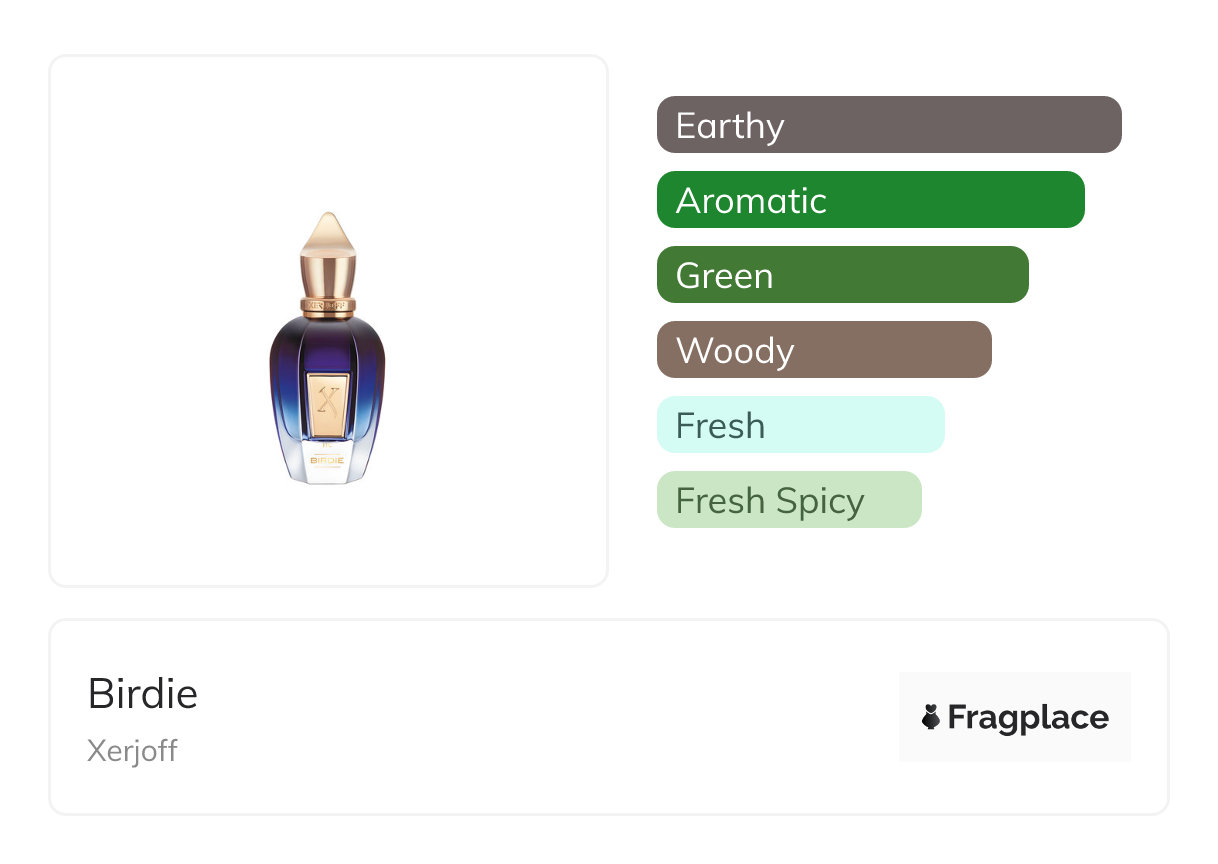This screenshot has height=864, width=1218.
Task: Choose the Green accord bar
Action: pos(842,275)
